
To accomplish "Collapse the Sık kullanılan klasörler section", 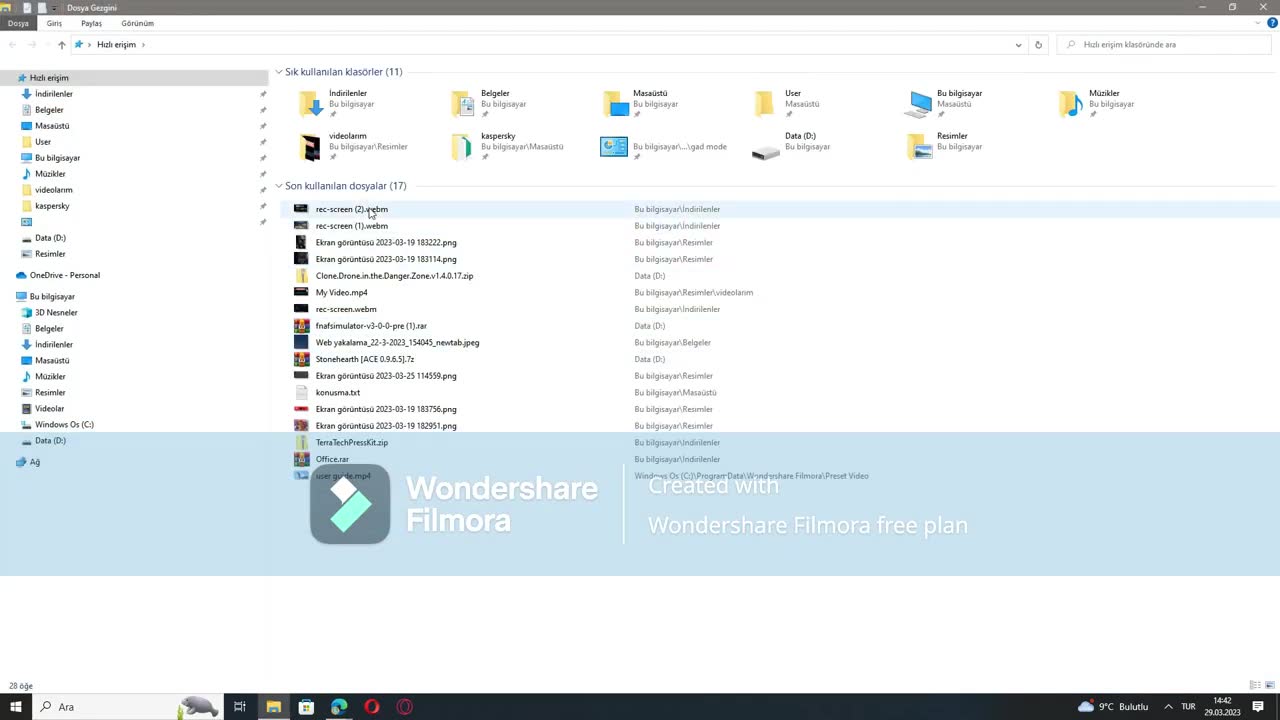I will [279, 72].
